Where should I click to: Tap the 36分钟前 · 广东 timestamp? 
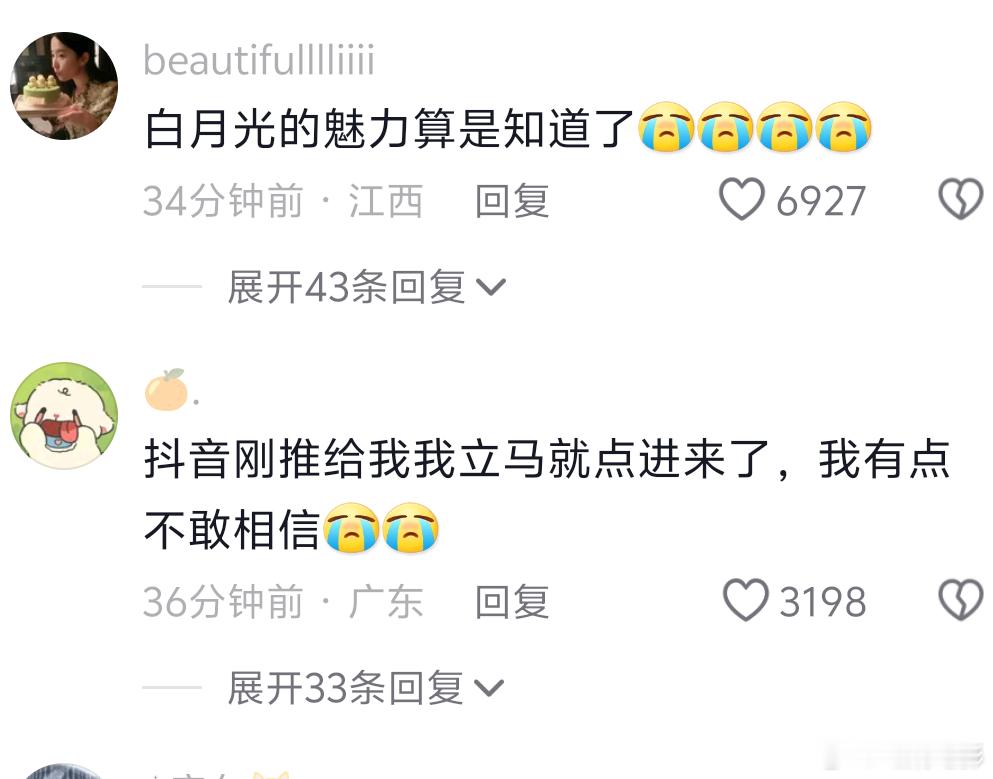click(282, 601)
